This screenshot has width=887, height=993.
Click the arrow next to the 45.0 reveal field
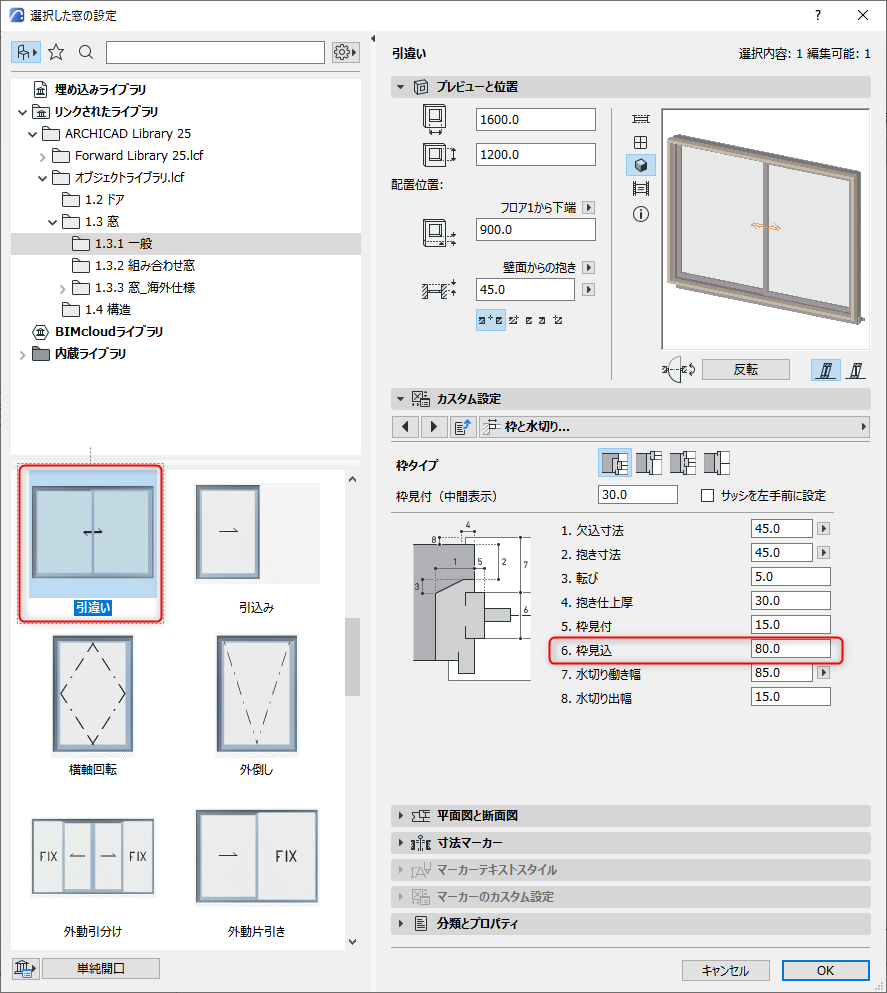(589, 290)
